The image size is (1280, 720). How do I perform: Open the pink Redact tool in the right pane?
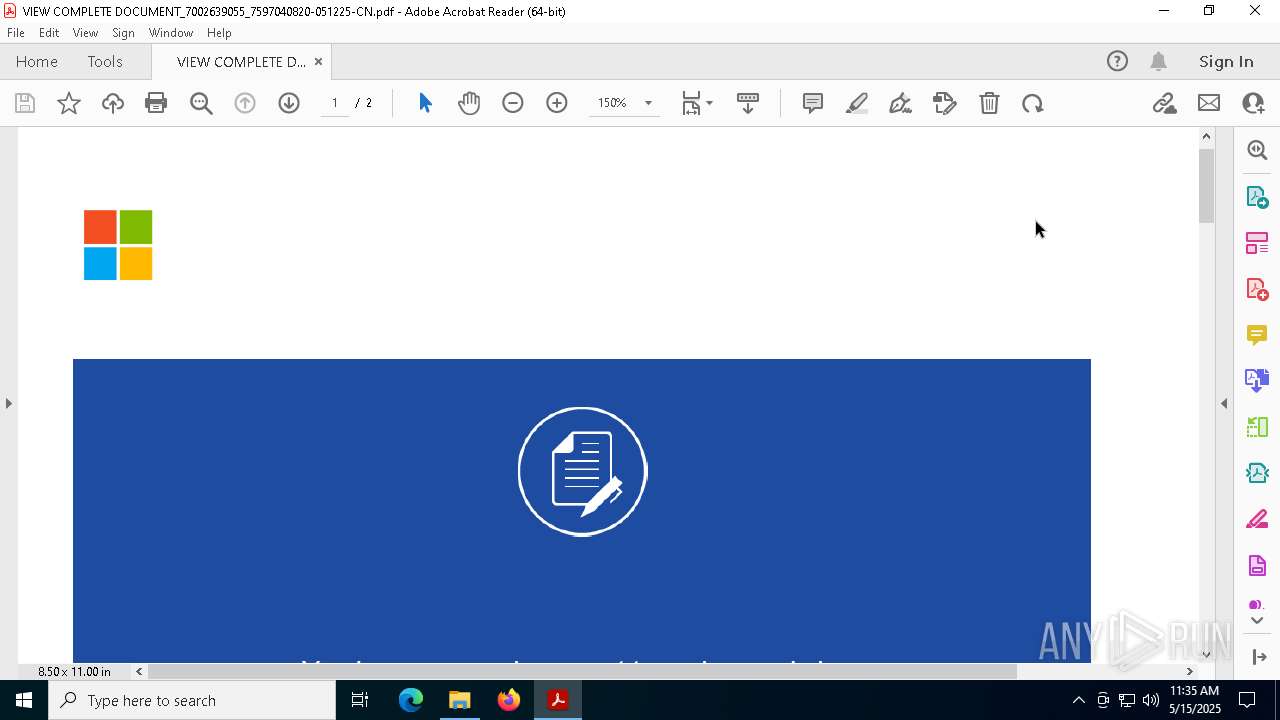pos(1257,520)
